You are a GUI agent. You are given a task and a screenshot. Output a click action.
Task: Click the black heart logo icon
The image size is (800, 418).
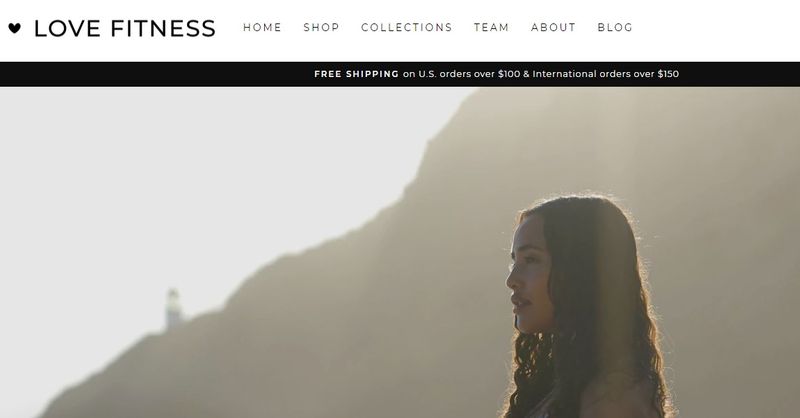click(15, 28)
